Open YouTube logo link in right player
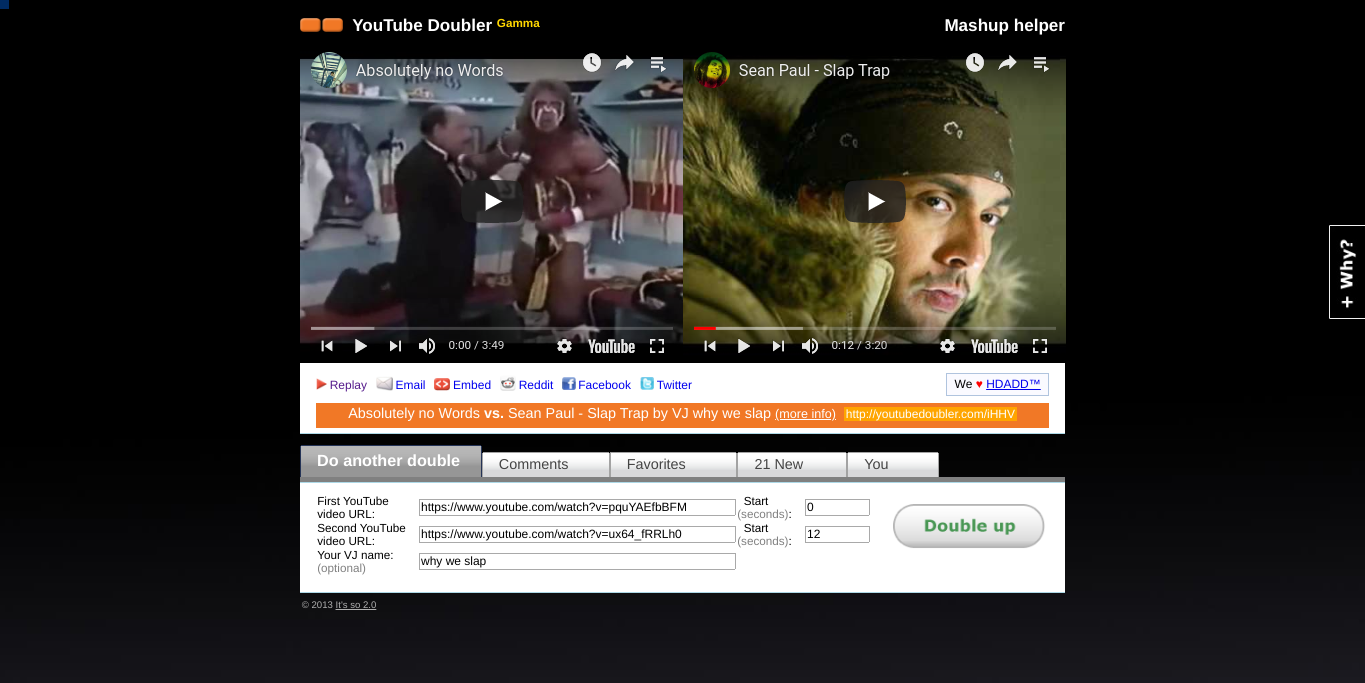 click(x=994, y=346)
